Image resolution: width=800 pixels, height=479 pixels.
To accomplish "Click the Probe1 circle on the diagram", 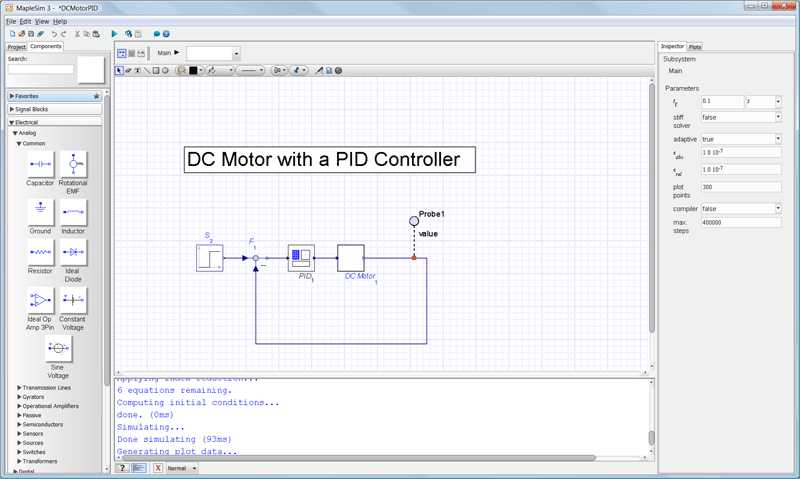I will 413,221.
